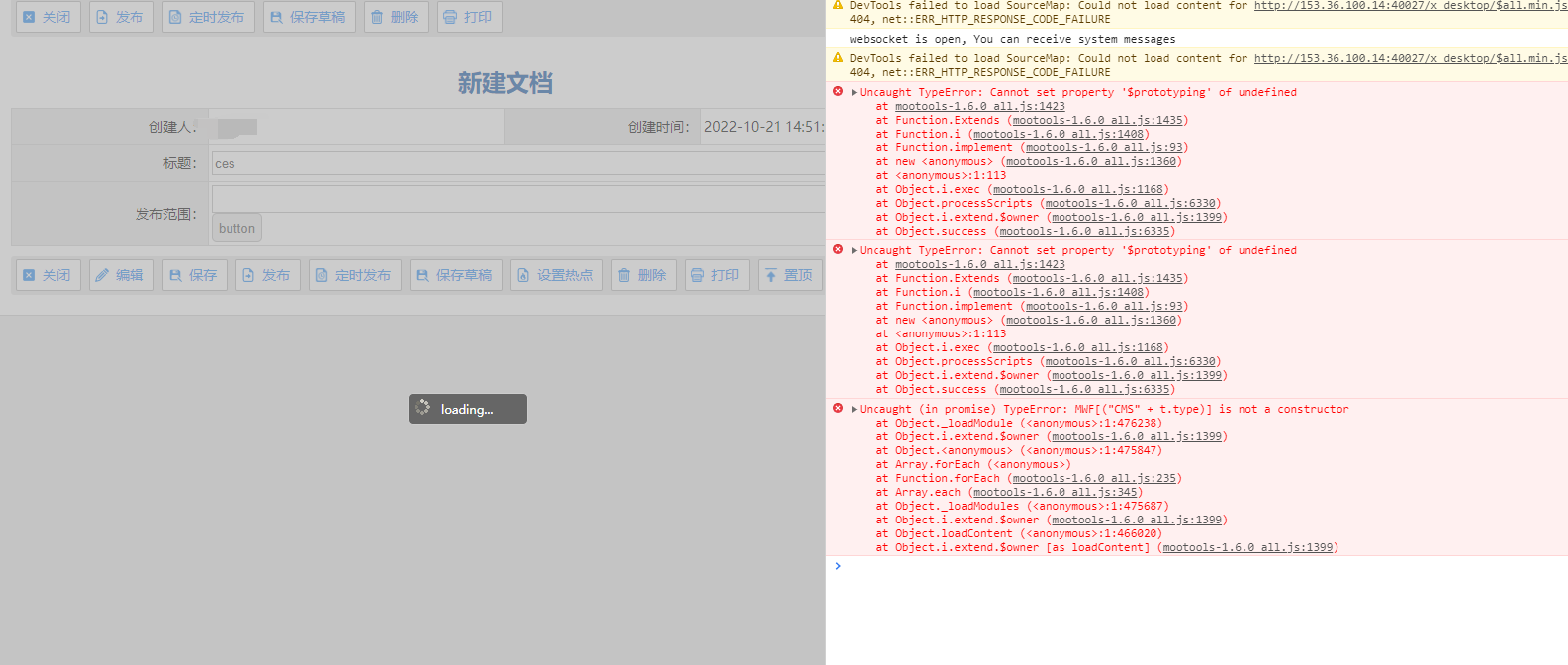Click the lower toolbar 打印 printer icon
This screenshot has width=1568, height=665.
(x=697, y=275)
